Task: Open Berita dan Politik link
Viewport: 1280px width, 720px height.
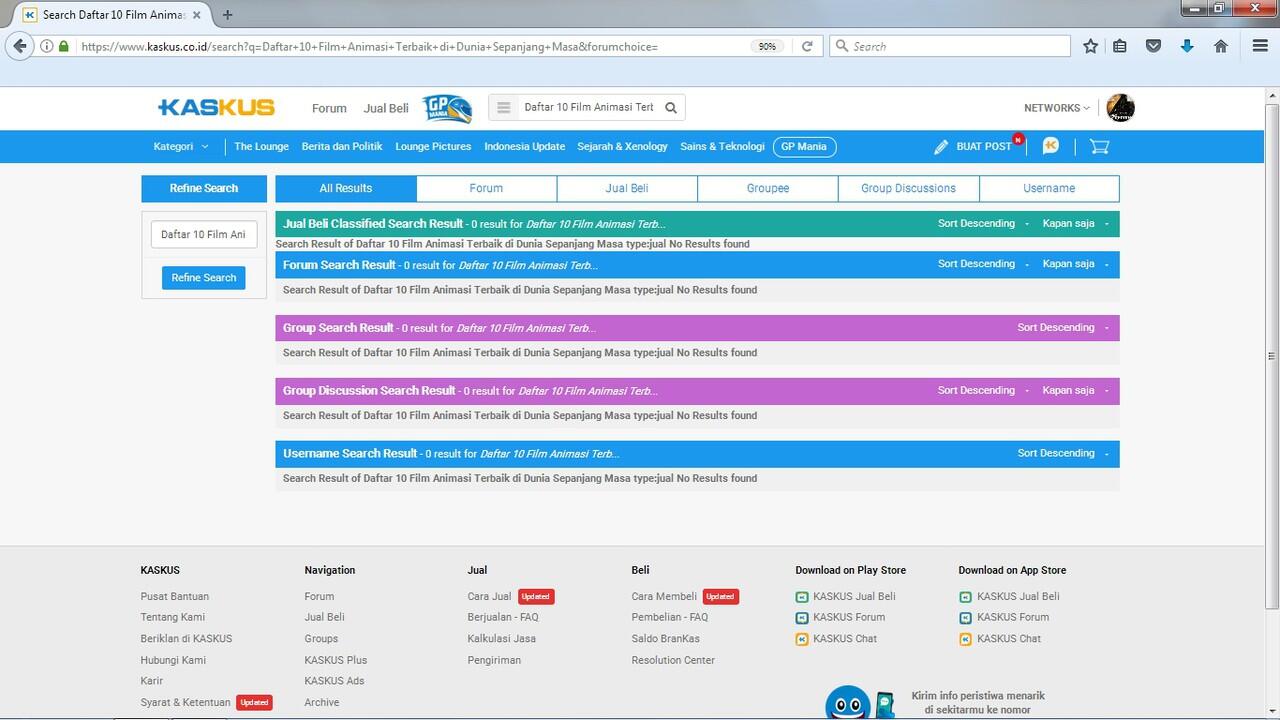Action: [x=342, y=146]
